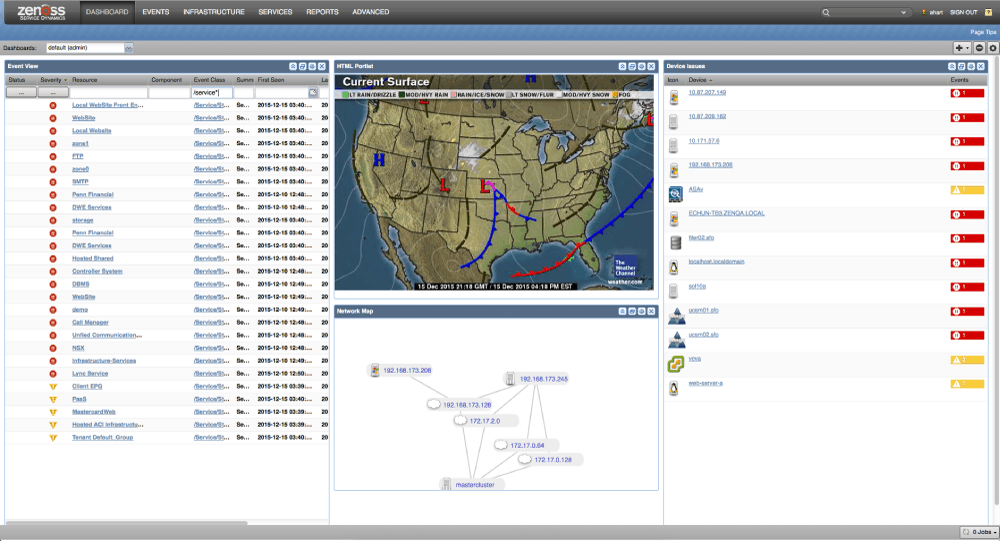Screen dimensions: 1000x541
Task: Click the weather map image
Action: [494, 182]
